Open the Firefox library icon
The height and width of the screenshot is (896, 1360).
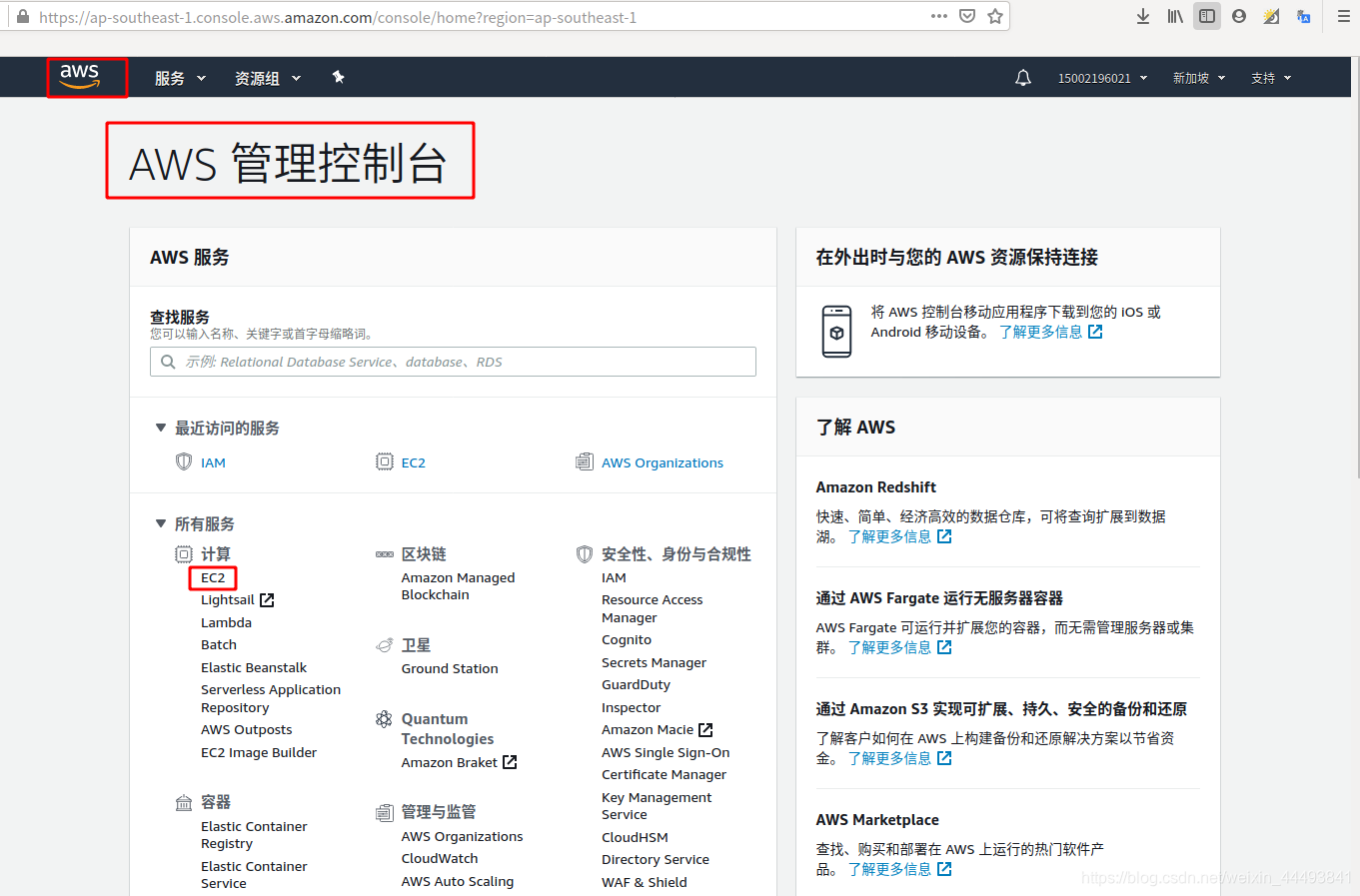pyautogui.click(x=1175, y=16)
